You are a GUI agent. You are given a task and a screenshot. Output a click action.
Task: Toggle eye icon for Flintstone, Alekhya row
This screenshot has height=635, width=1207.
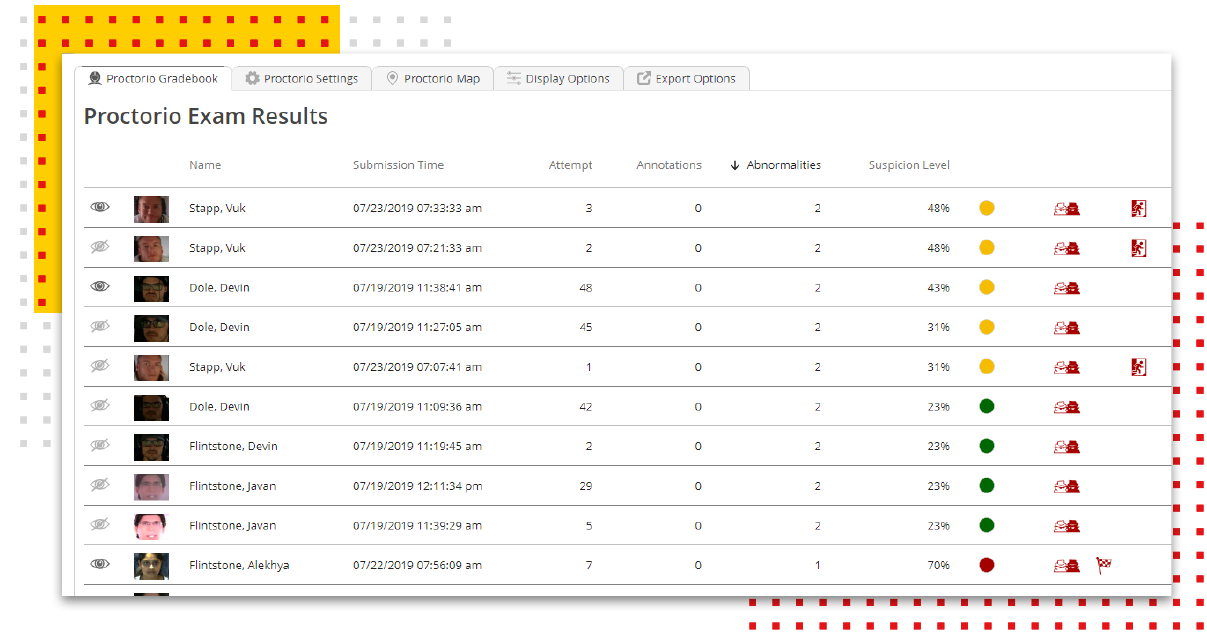100,564
